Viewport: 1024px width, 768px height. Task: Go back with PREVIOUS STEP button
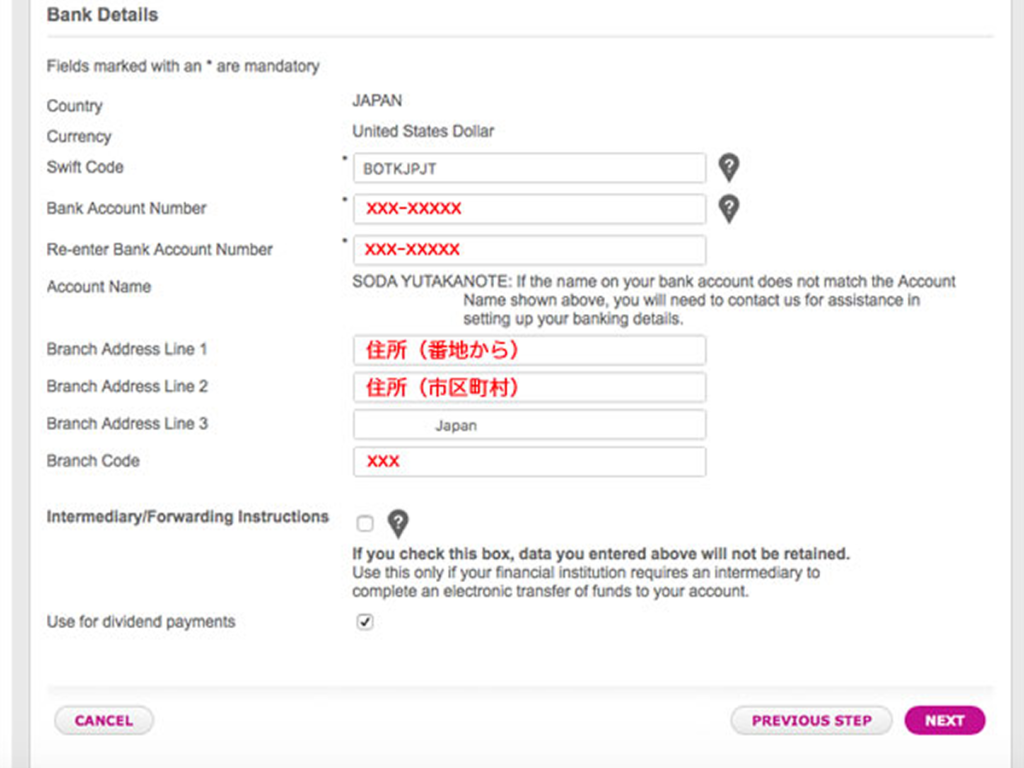811,720
